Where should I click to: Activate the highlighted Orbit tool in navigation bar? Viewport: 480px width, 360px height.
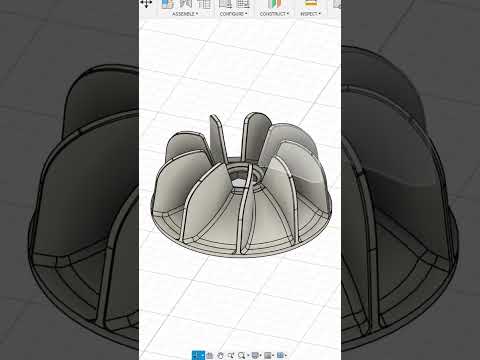[x=198, y=355]
